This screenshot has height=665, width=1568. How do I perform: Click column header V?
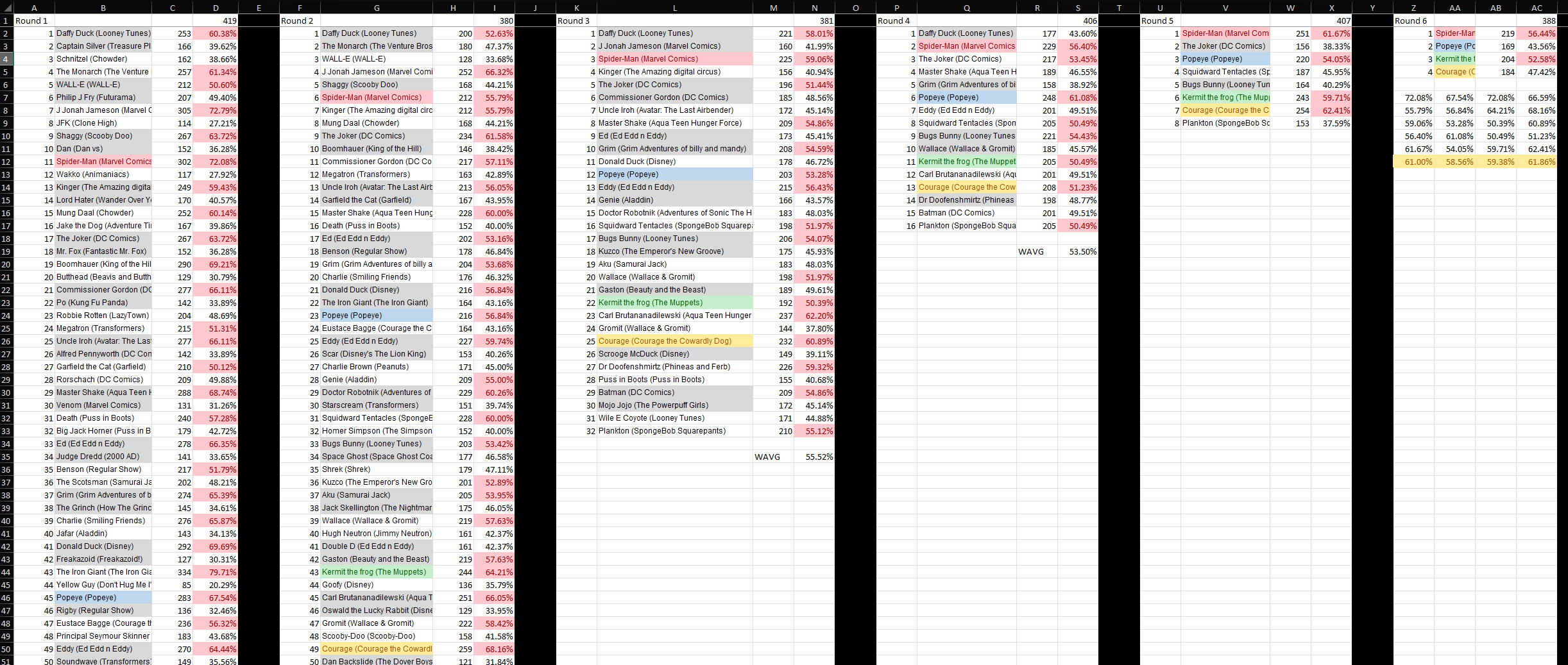tap(1225, 8)
